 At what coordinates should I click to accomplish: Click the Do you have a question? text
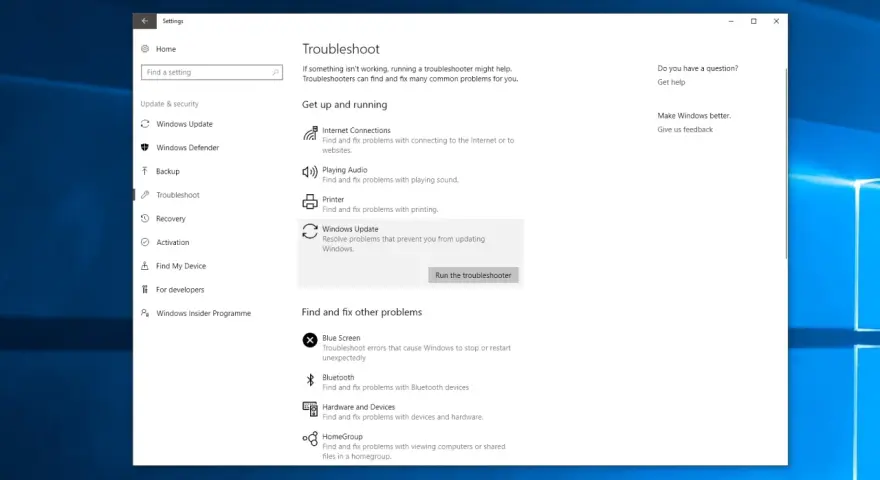click(x=698, y=68)
